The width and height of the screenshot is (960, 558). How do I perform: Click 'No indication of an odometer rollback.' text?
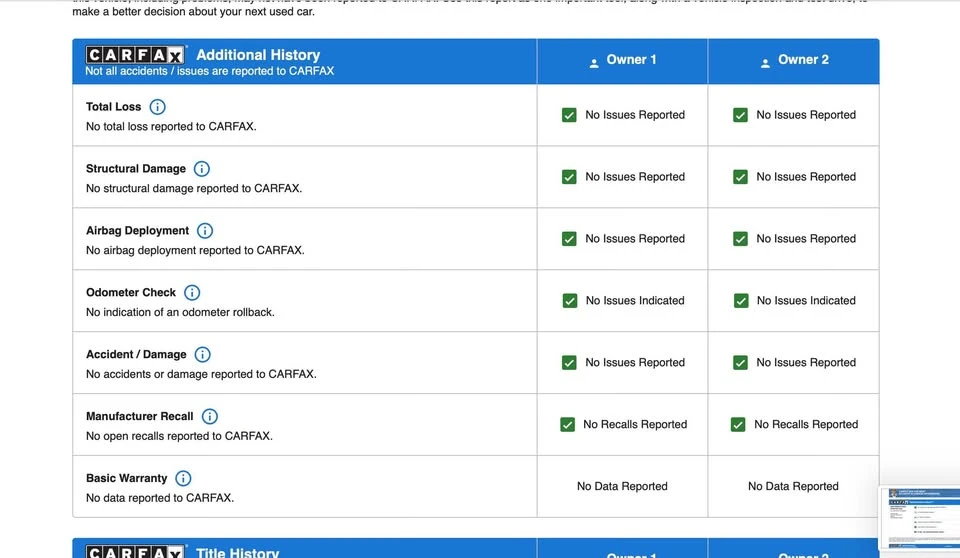180,312
